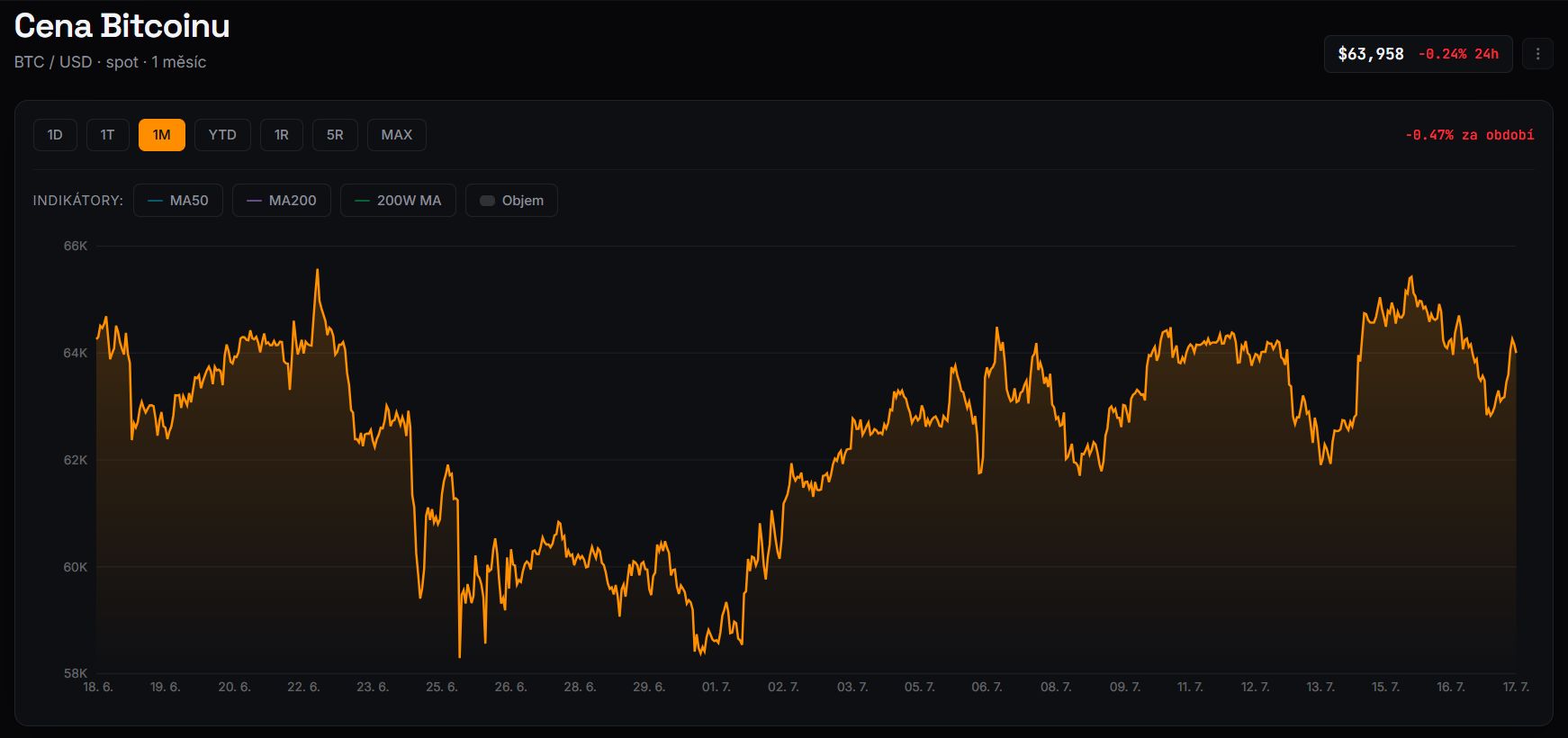Click the 13. 7. date label

pos(1320,687)
